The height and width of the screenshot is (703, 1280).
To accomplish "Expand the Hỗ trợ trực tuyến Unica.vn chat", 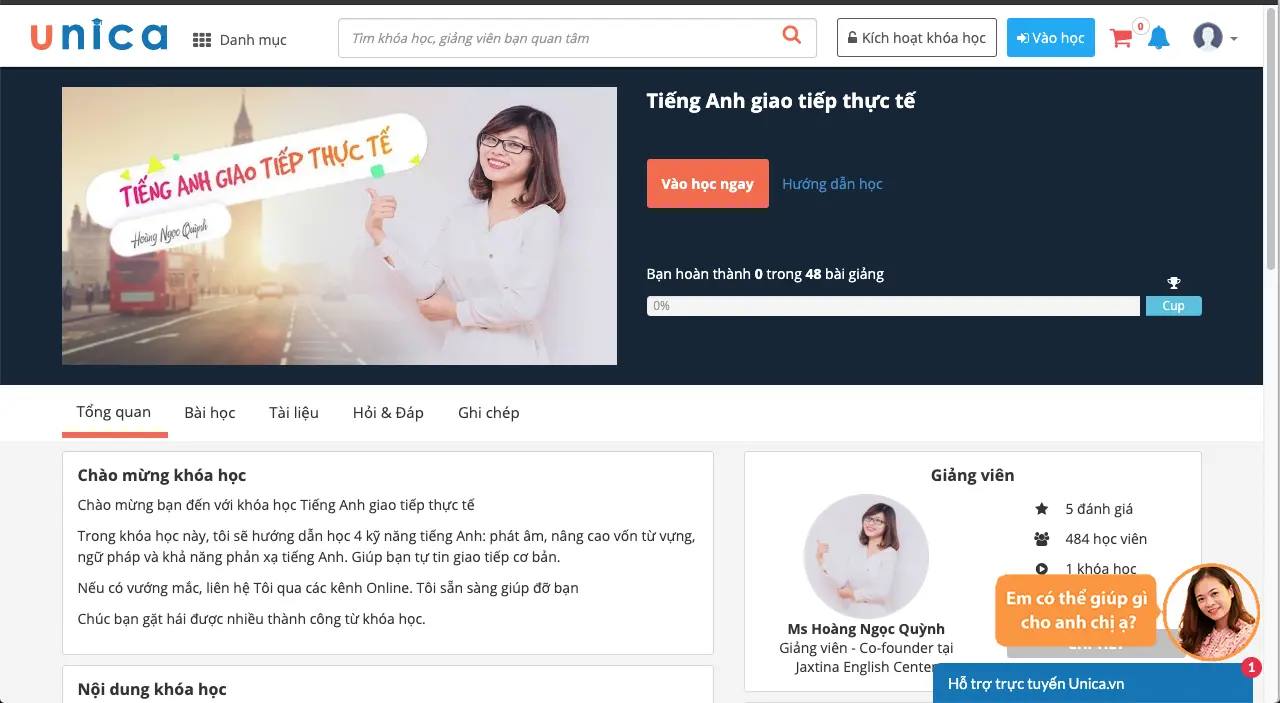I will click(x=1036, y=683).
